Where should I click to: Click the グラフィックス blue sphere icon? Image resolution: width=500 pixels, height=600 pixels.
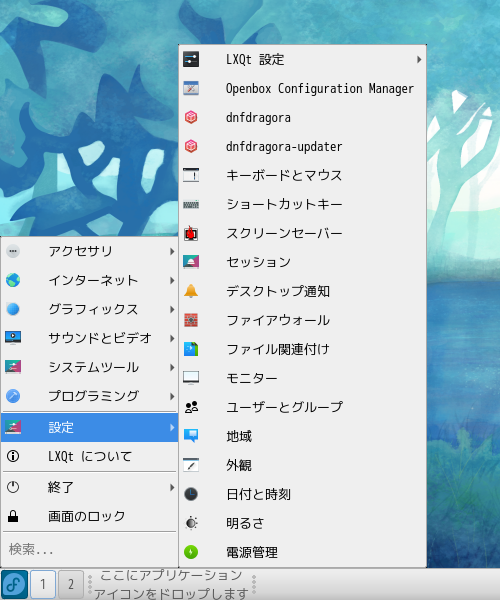tap(13, 309)
